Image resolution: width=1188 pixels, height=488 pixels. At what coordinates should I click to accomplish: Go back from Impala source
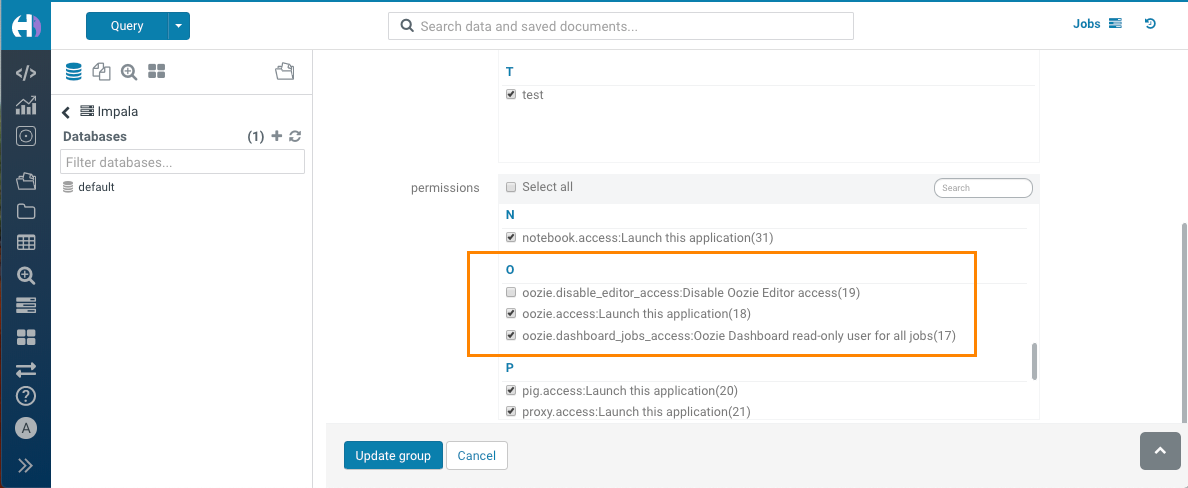point(66,112)
